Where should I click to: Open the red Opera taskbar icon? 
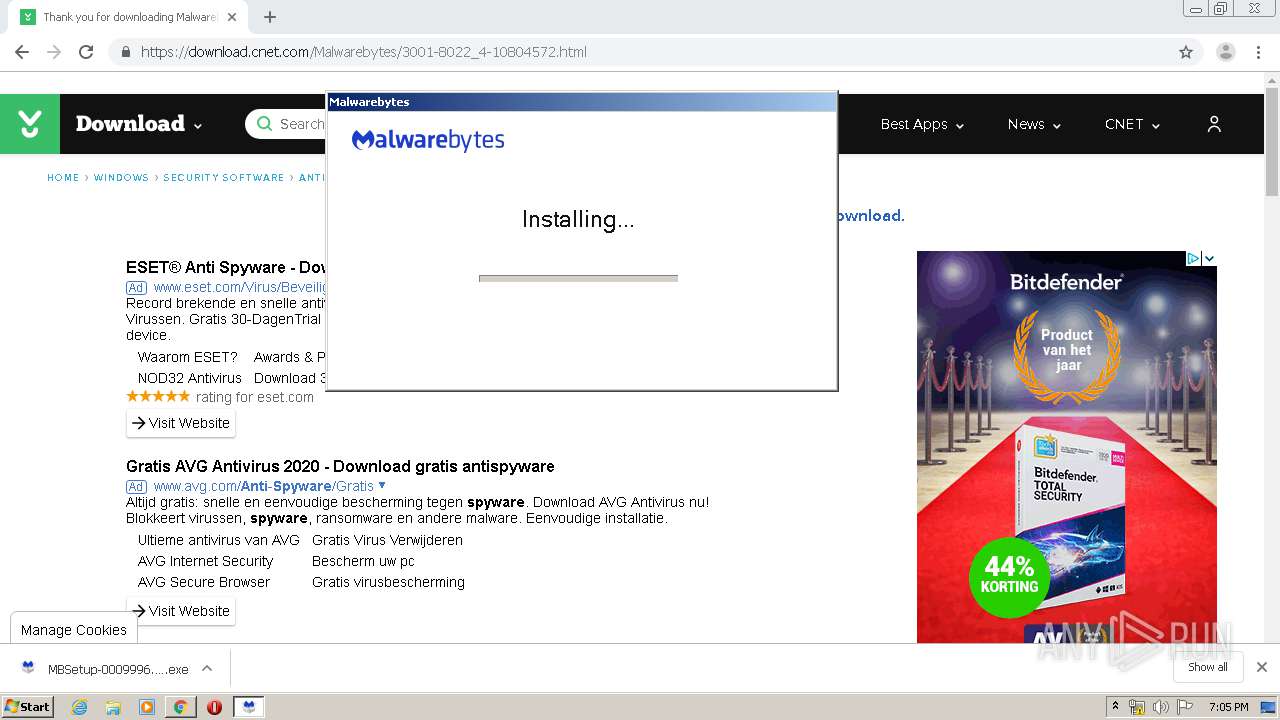tap(214, 707)
